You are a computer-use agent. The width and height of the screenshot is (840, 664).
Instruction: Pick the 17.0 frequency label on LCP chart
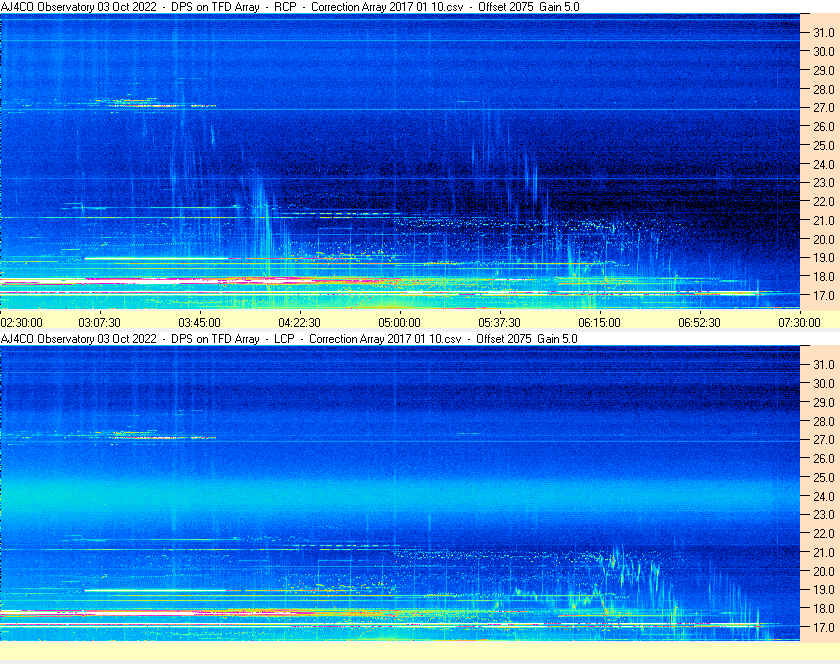[x=824, y=627]
